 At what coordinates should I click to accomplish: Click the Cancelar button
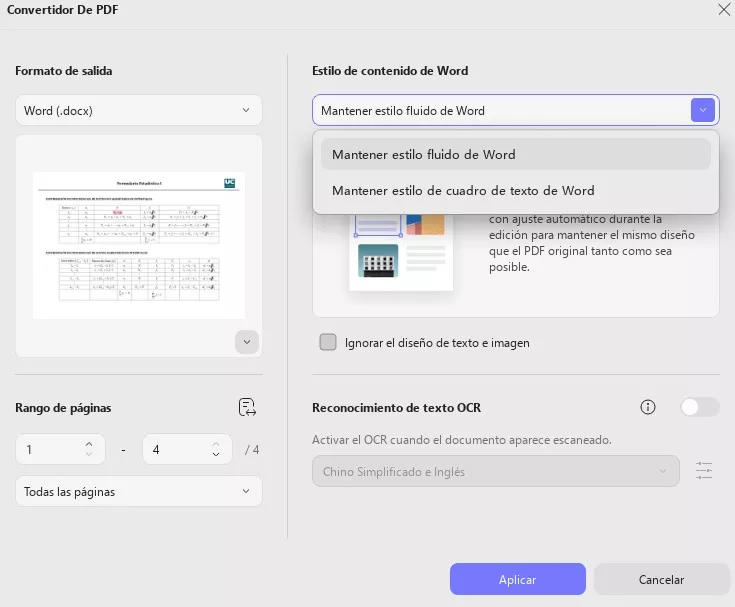[661, 579]
